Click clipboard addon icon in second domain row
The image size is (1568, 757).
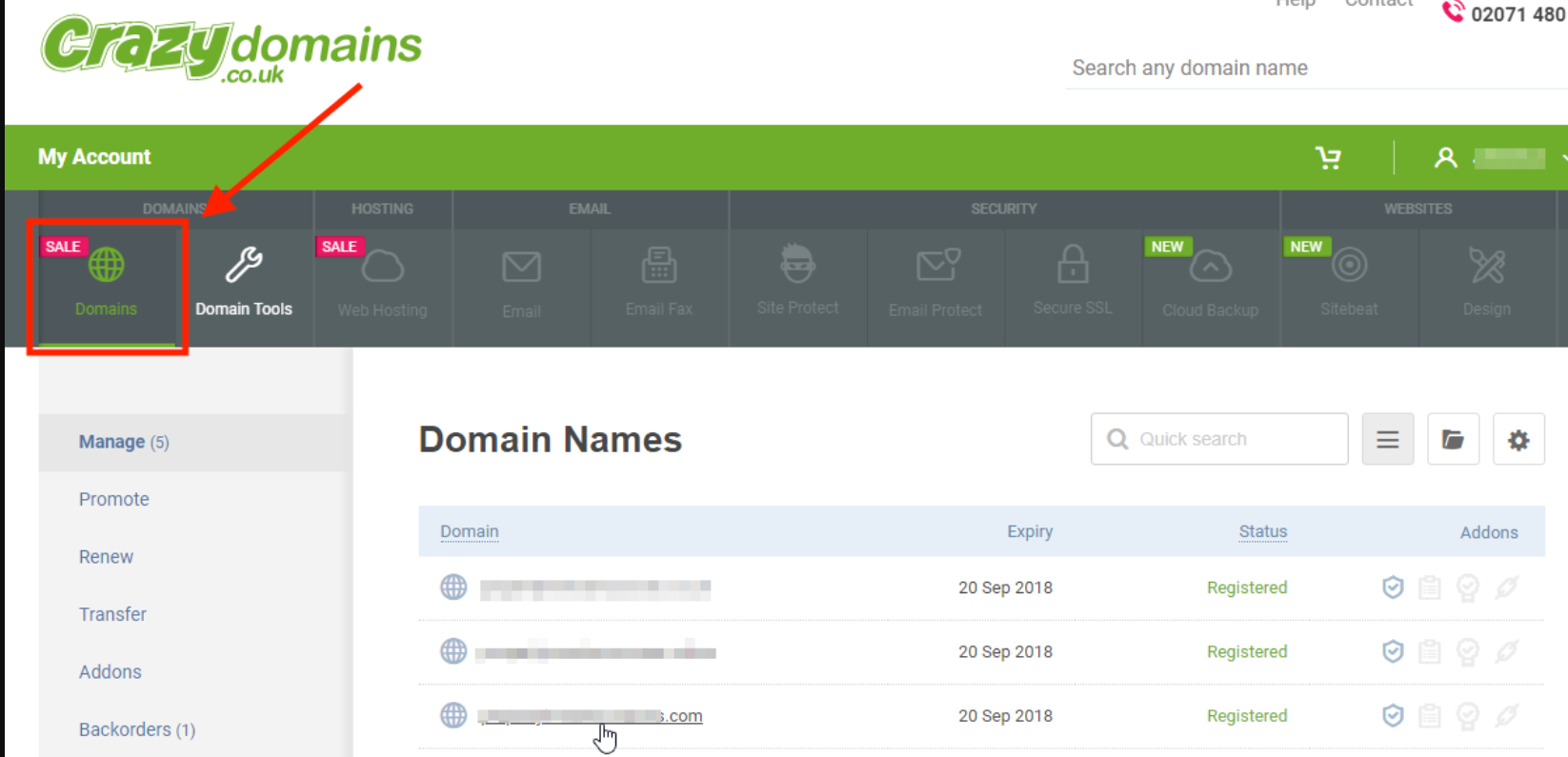pyautogui.click(x=1430, y=651)
